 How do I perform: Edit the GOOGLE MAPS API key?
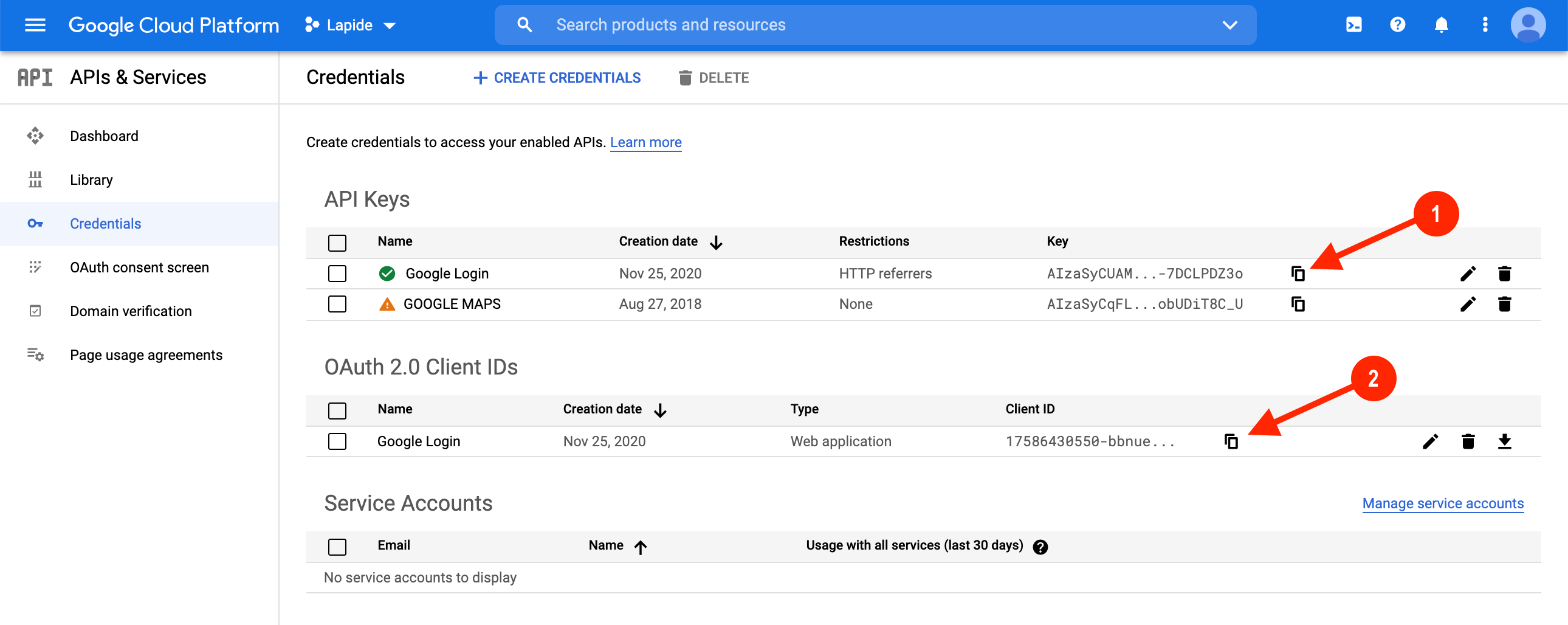tap(1468, 305)
